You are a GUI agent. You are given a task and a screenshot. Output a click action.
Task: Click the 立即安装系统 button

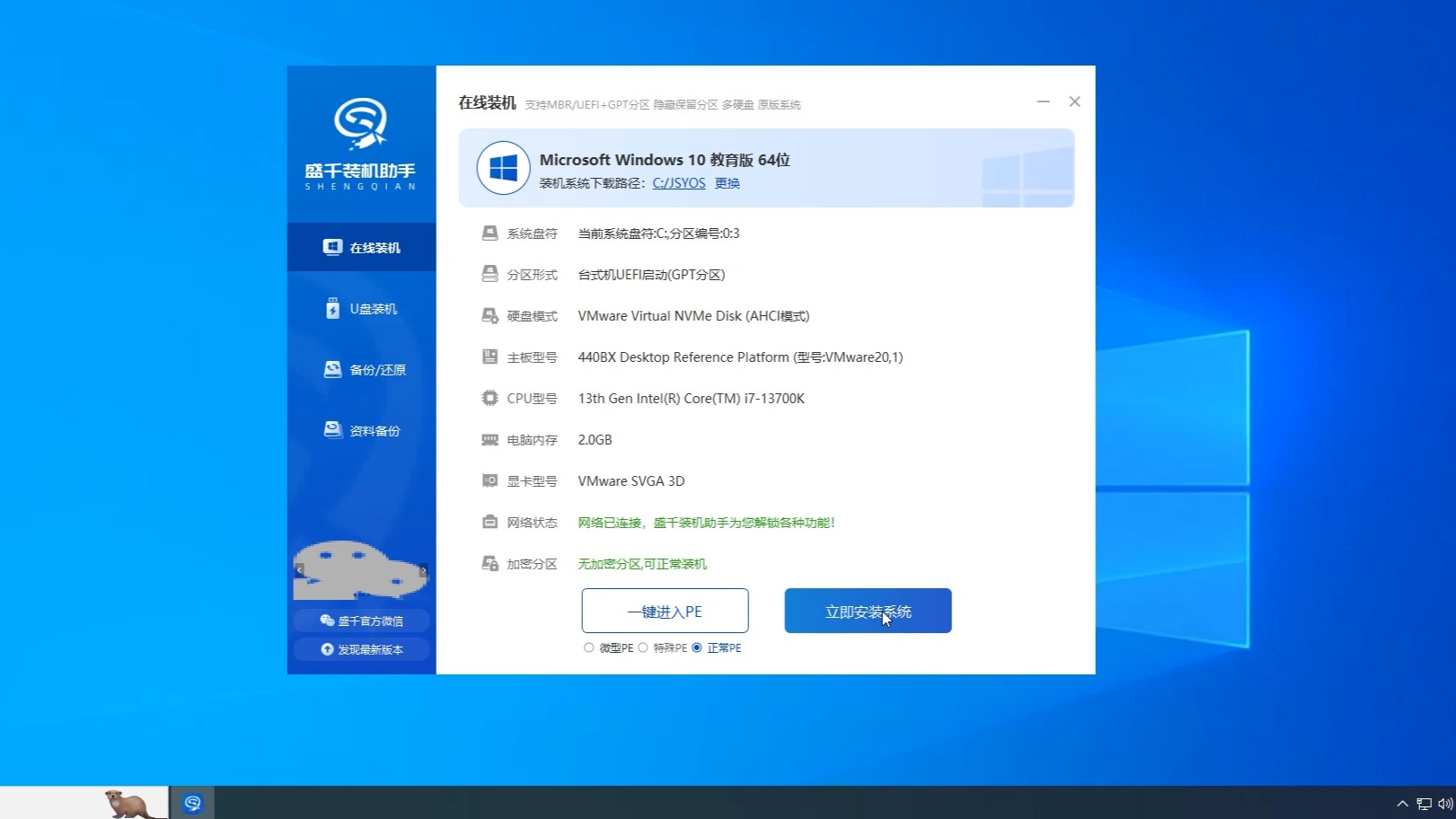[868, 611]
